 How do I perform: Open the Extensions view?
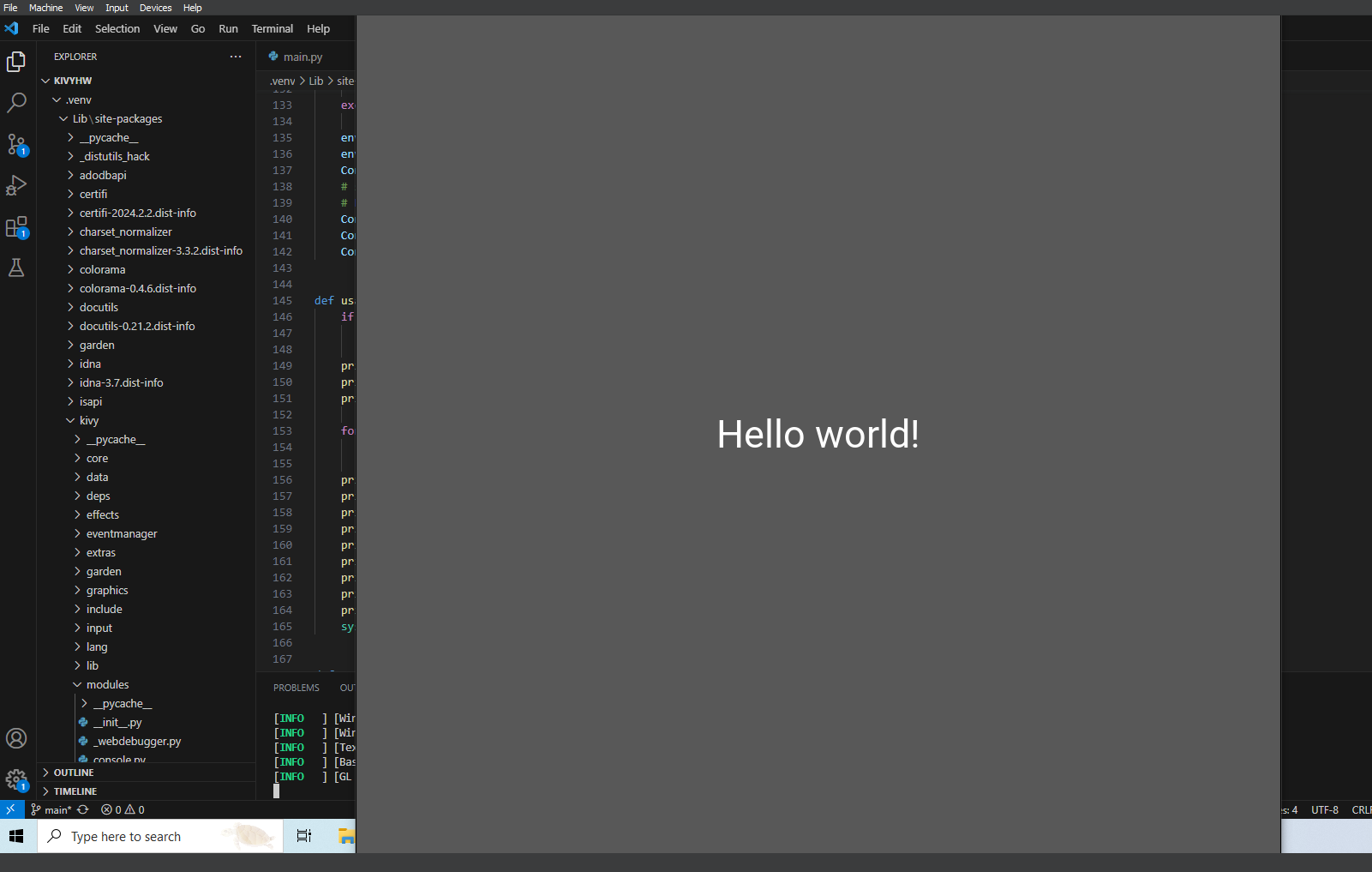[x=16, y=226]
